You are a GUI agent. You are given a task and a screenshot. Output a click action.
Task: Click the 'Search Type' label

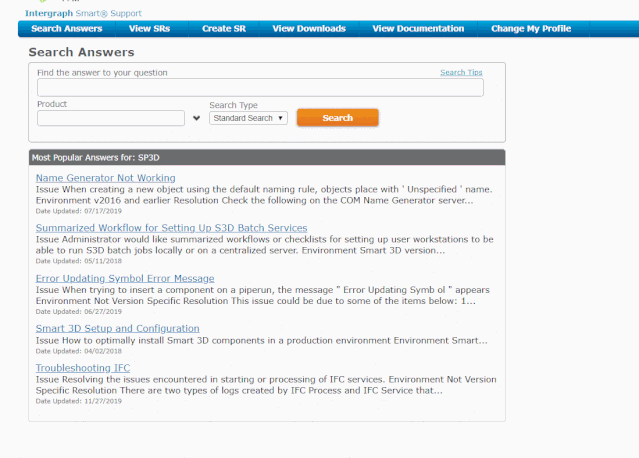click(234, 105)
